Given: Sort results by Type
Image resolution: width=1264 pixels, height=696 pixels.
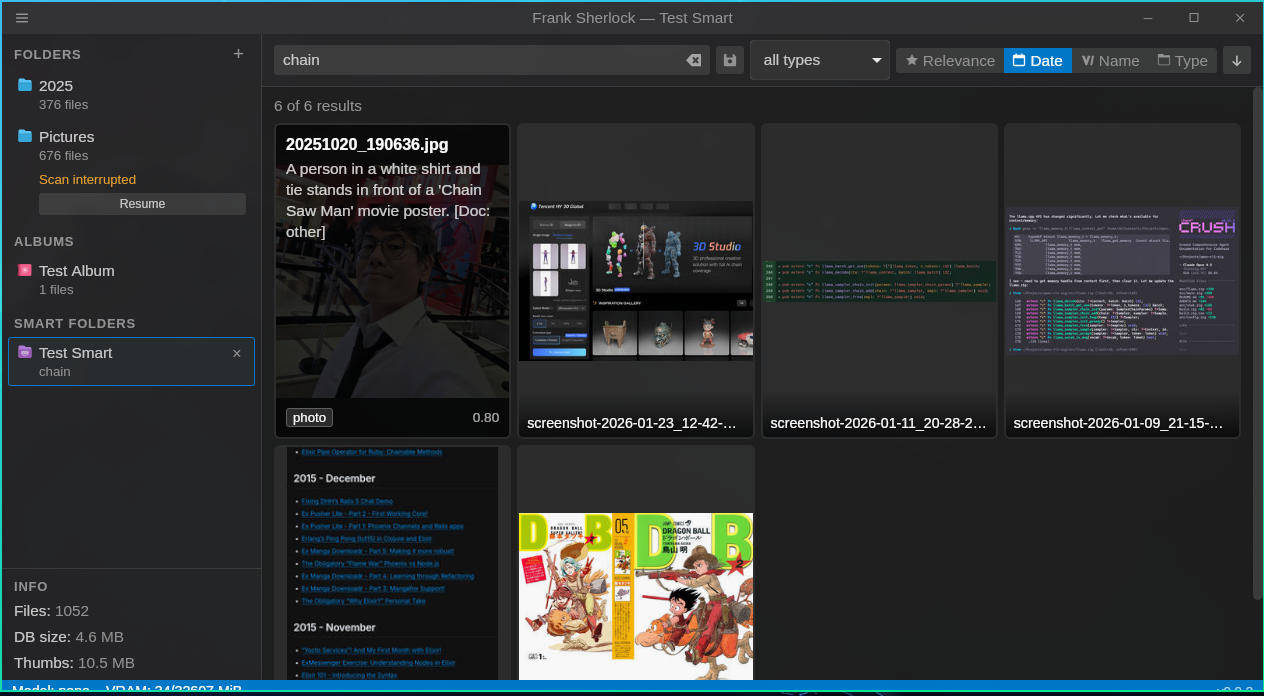Looking at the screenshot, I should [1182, 60].
